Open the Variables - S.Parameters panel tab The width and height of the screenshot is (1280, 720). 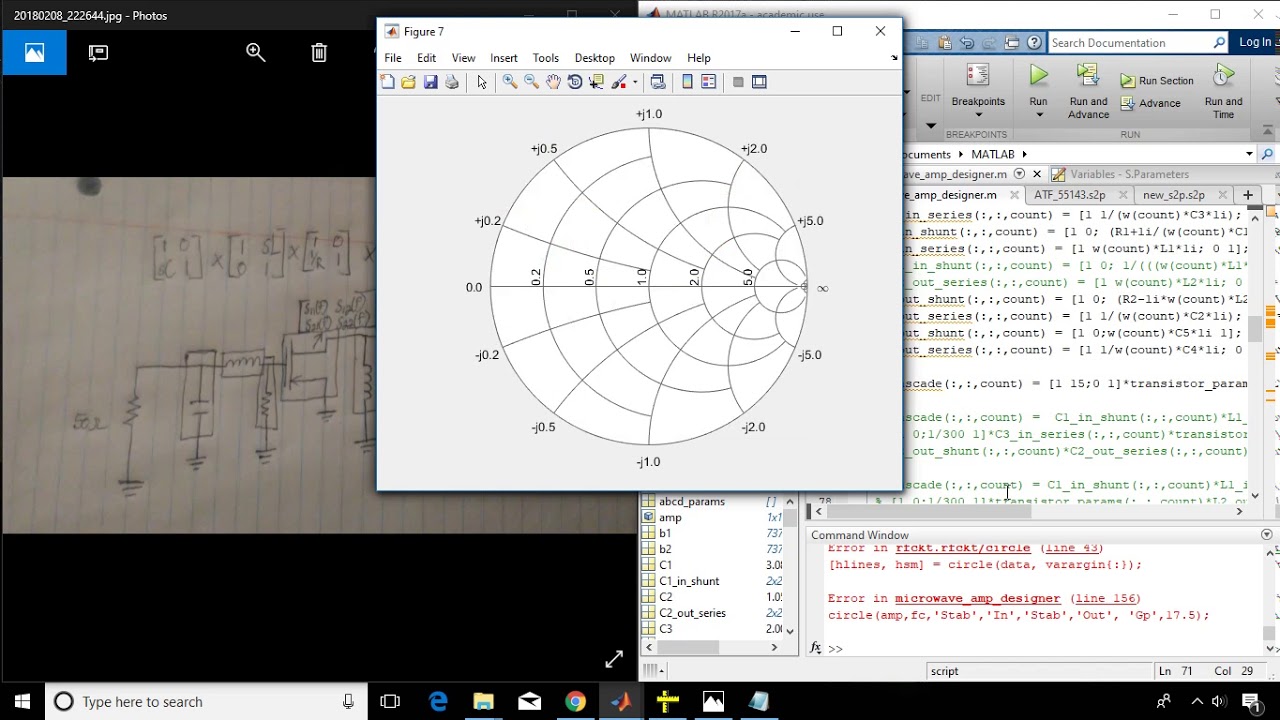[1121, 174]
